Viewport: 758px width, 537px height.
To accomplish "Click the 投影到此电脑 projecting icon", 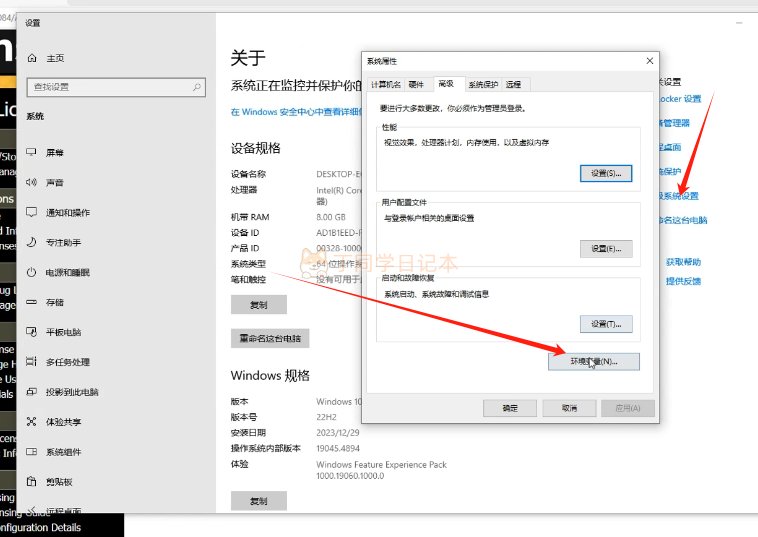I will click(x=31, y=392).
